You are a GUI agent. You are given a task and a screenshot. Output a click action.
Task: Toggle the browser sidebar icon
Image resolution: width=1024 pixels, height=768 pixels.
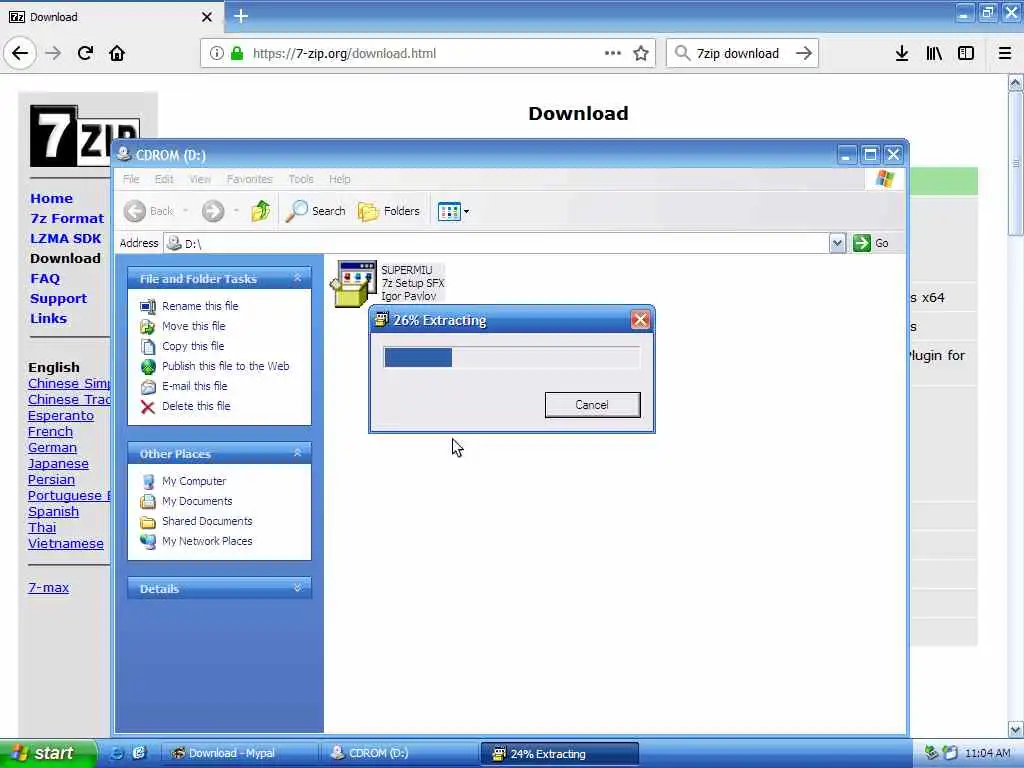[x=966, y=54]
